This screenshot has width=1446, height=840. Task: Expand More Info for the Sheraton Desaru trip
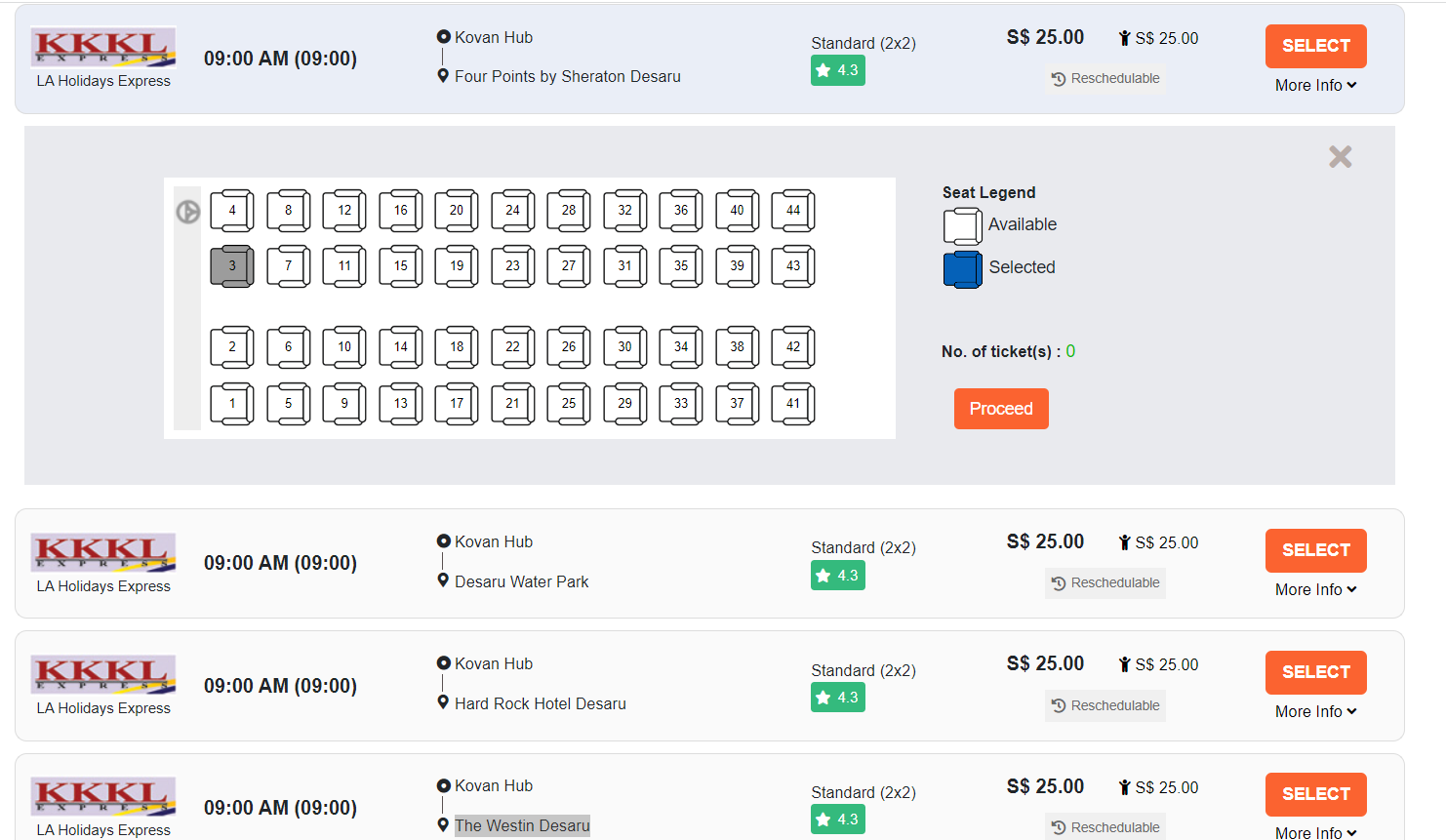(x=1315, y=85)
